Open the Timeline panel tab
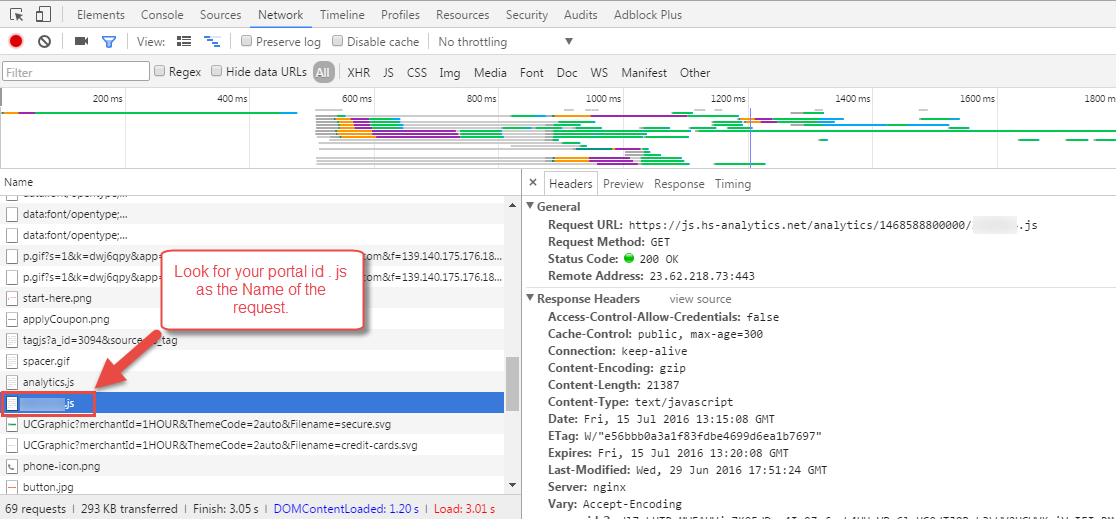The width and height of the screenshot is (1116, 519). [x=342, y=14]
